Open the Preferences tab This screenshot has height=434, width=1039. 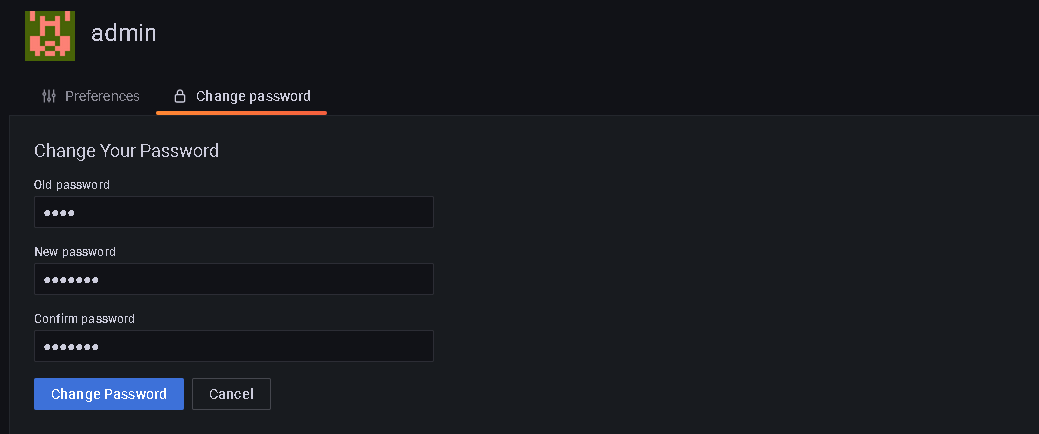coord(101,96)
